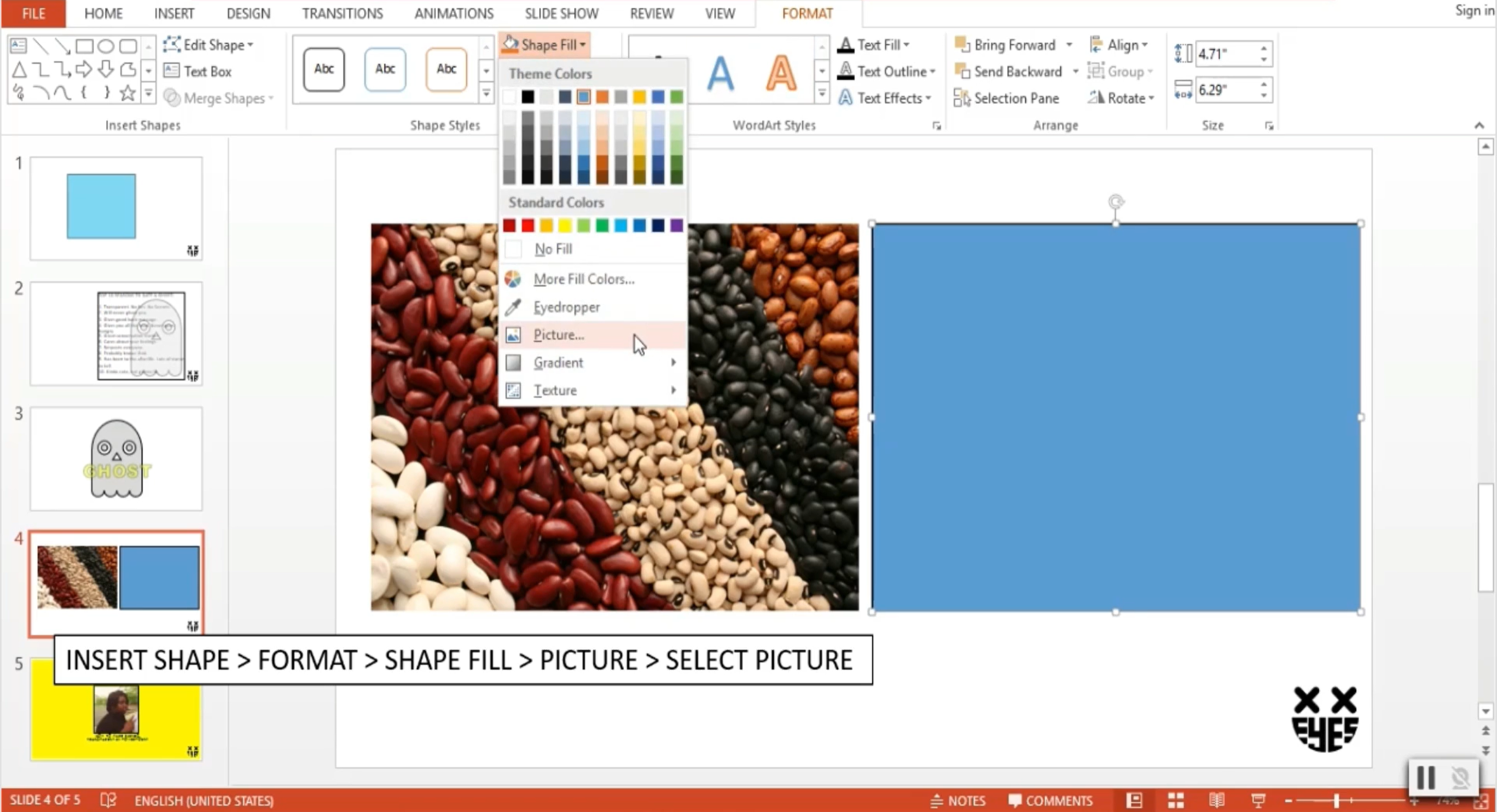Click More Fill Colors...
The height and width of the screenshot is (812, 1497).
583,279
